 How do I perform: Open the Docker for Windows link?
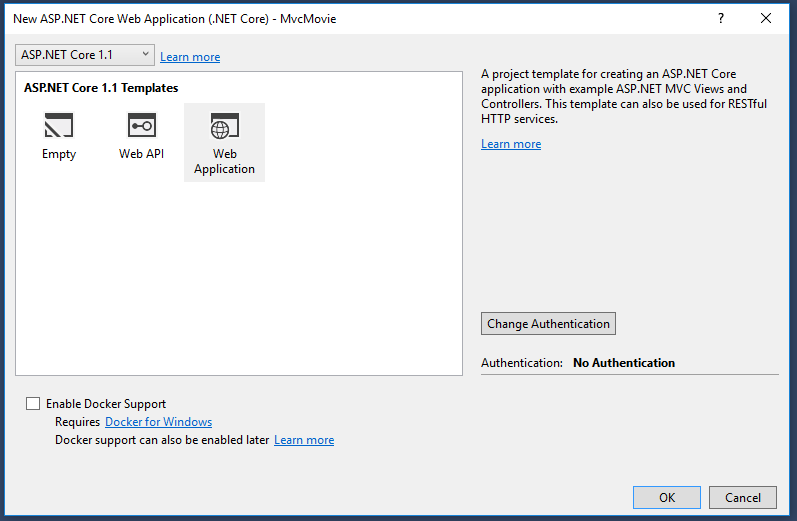(158, 422)
